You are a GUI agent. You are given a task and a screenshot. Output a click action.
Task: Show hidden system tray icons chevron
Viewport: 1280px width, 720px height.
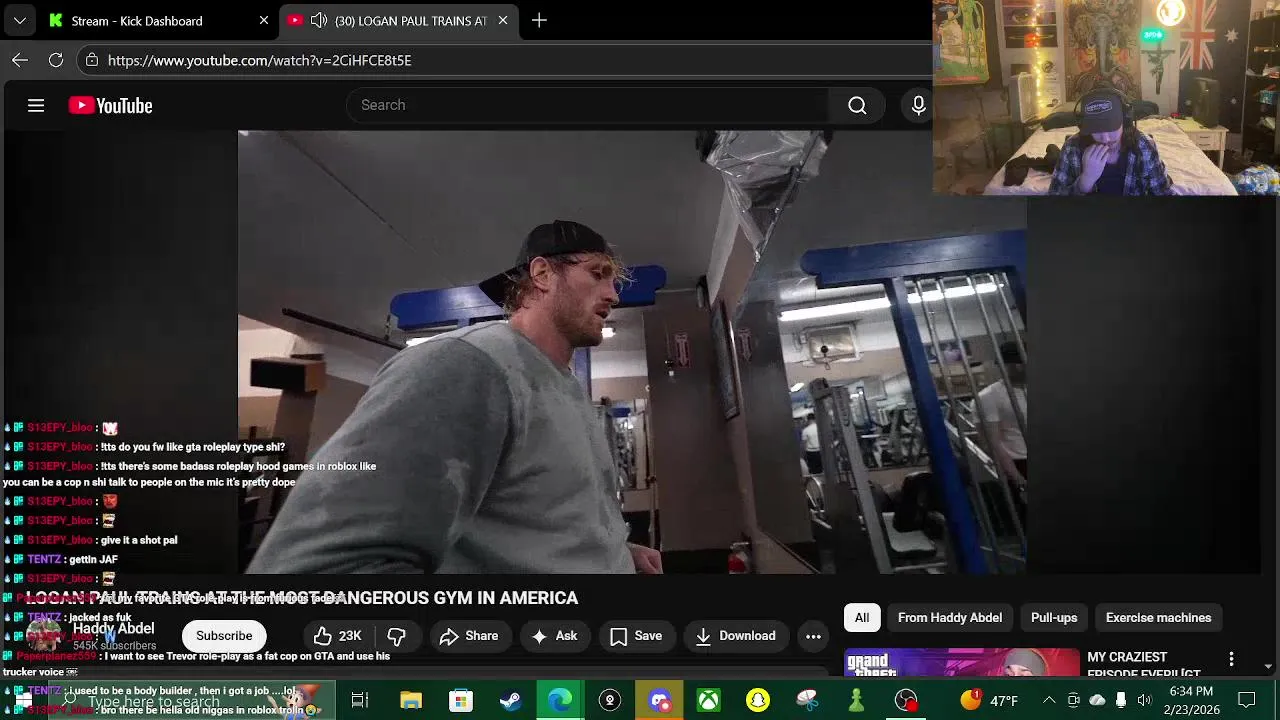[x=1049, y=700]
